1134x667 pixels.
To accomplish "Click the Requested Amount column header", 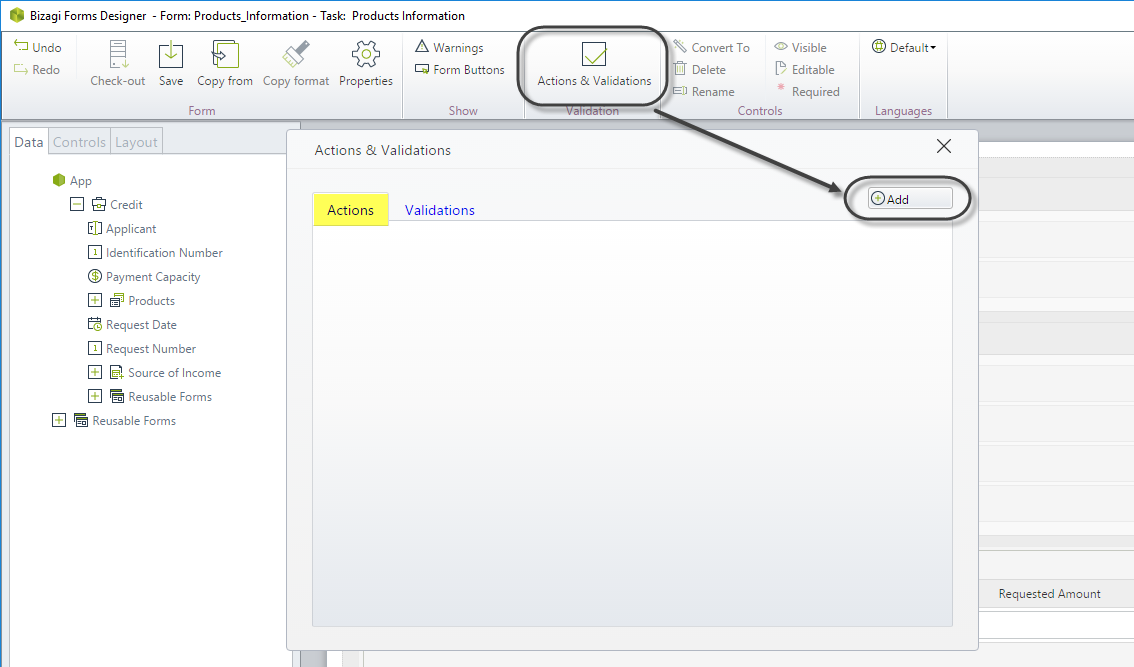I will pyautogui.click(x=1049, y=594).
